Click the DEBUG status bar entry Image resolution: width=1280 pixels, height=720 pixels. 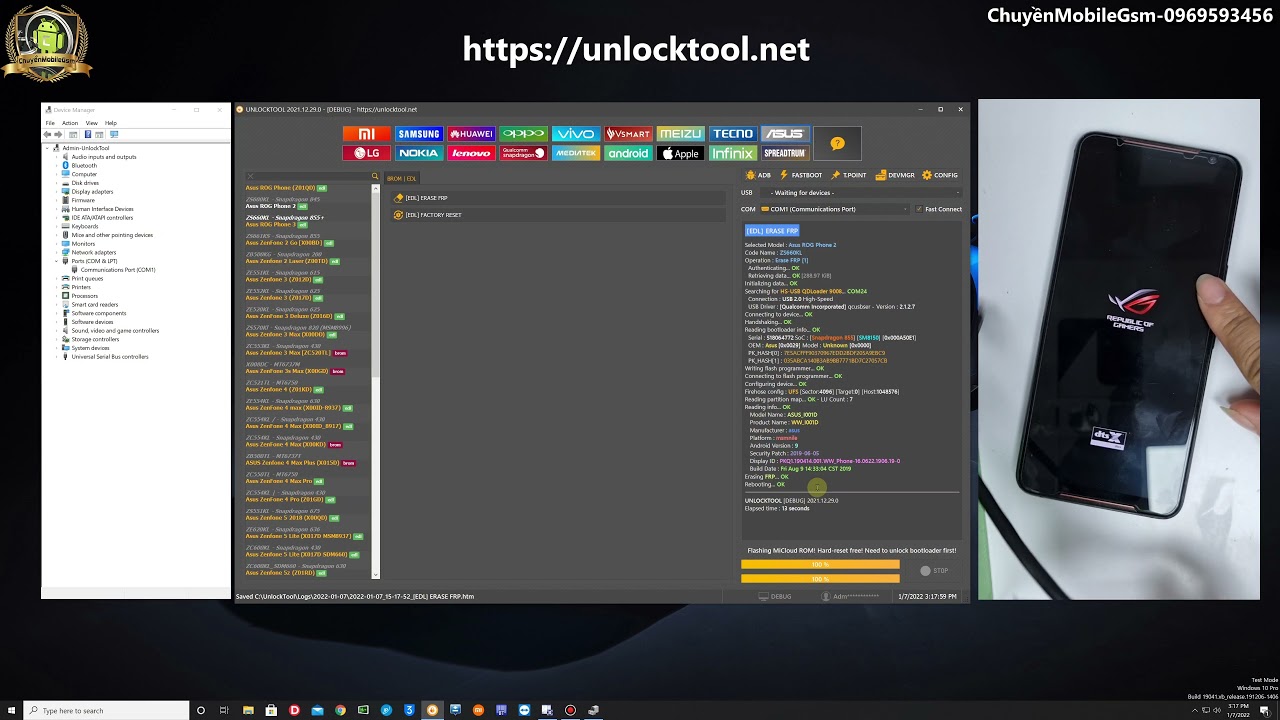coord(775,596)
